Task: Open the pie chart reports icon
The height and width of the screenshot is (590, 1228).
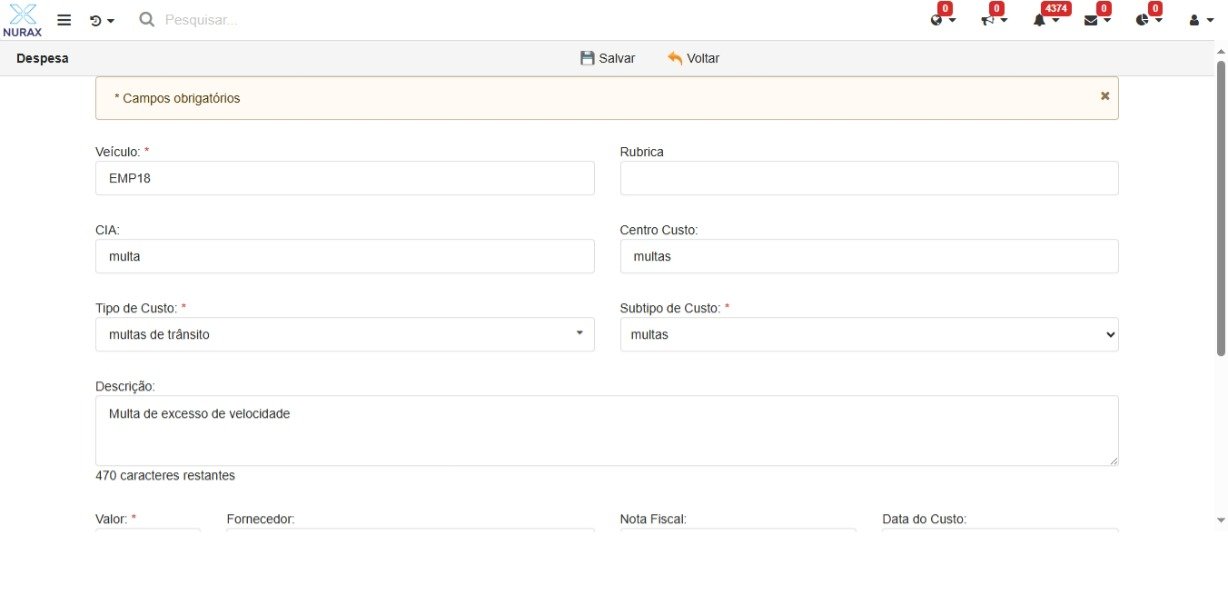Action: (x=1148, y=19)
